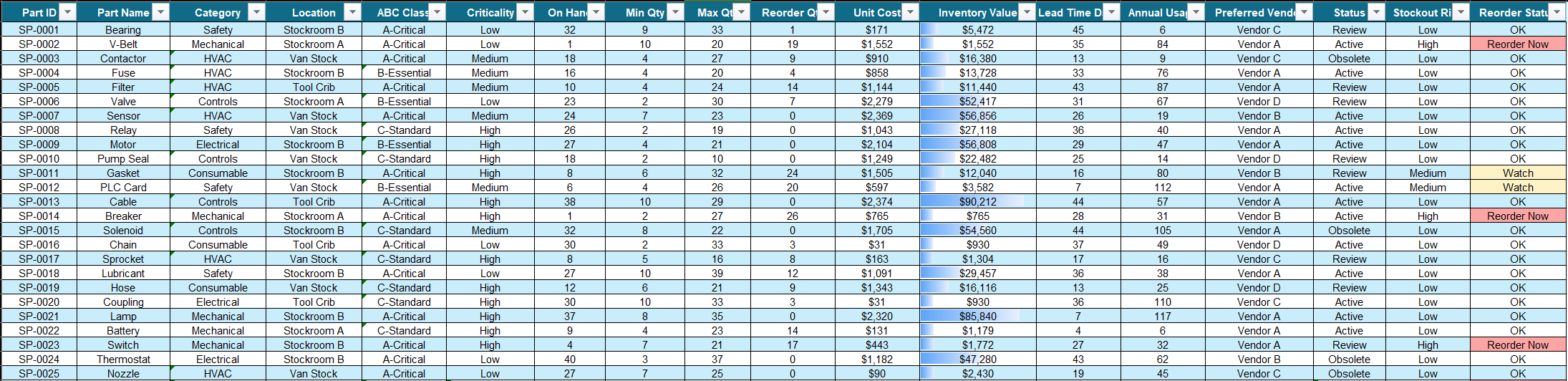1568x381 pixels.
Task: Open the Category column filter dropdown
Action: [x=256, y=12]
